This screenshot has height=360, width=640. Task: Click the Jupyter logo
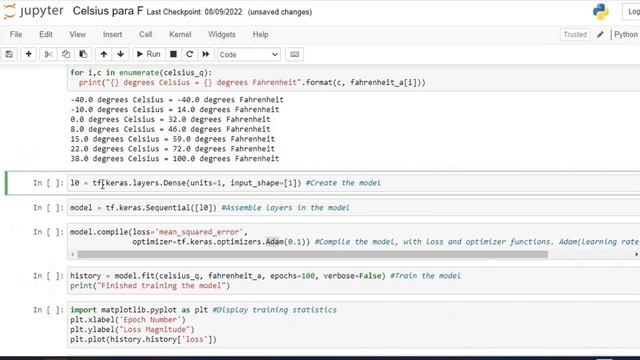33,11
